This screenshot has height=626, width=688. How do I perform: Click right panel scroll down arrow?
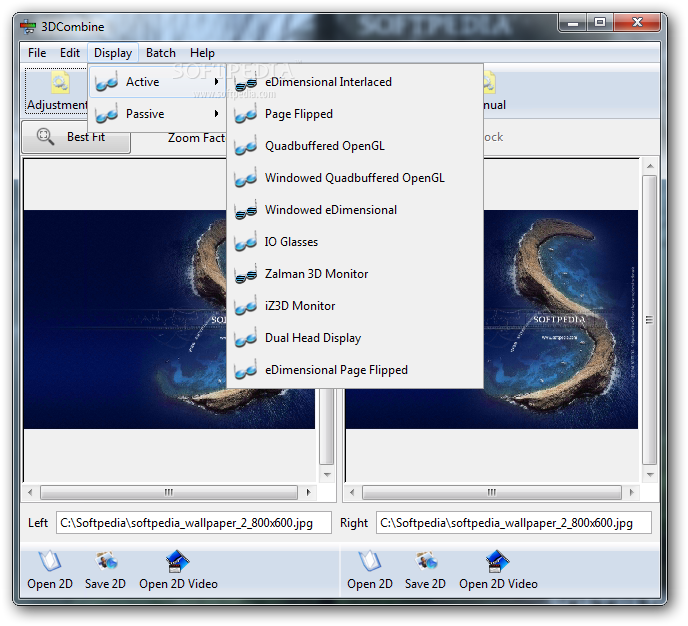point(650,475)
